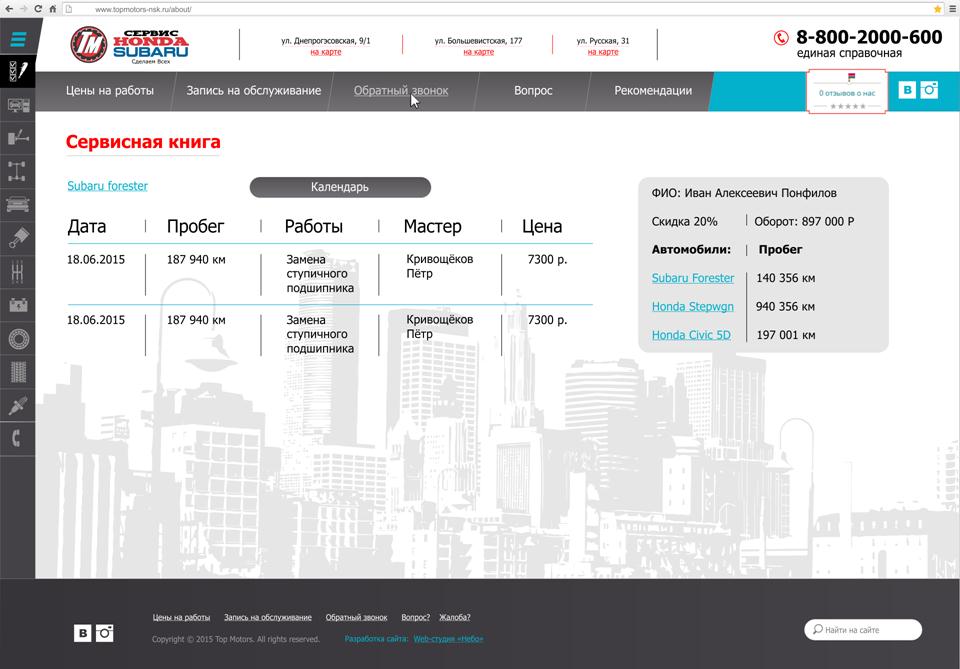Open 'Web-студия «Небо»' developer link
Viewport: 960px width, 669px height.
(448, 639)
